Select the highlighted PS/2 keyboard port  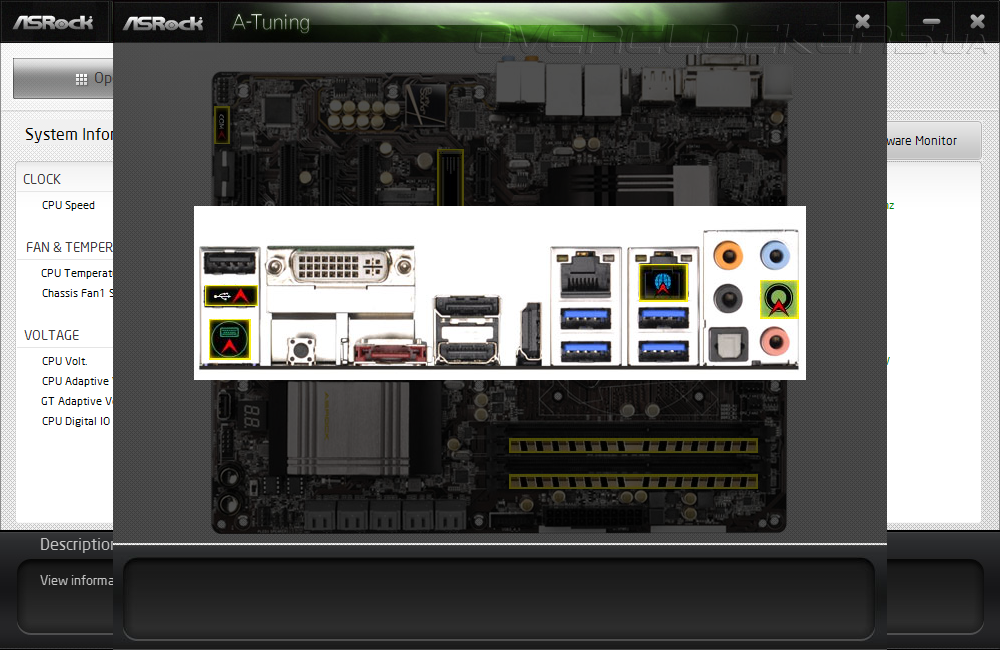[x=230, y=339]
